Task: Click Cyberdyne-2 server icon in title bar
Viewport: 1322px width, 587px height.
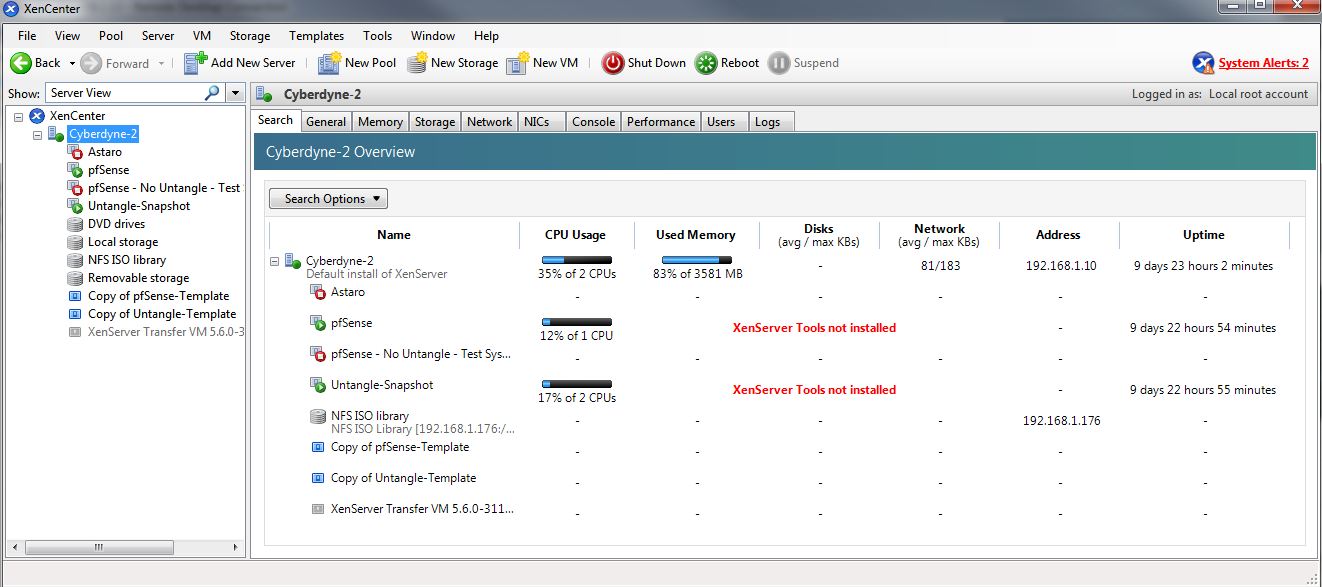Action: (265, 95)
